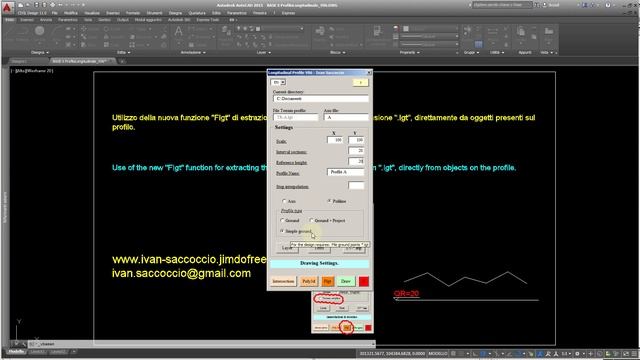640x360 pixels.
Task: Switch to the Gestisci ribbon tab
Action: click(x=104, y=20)
